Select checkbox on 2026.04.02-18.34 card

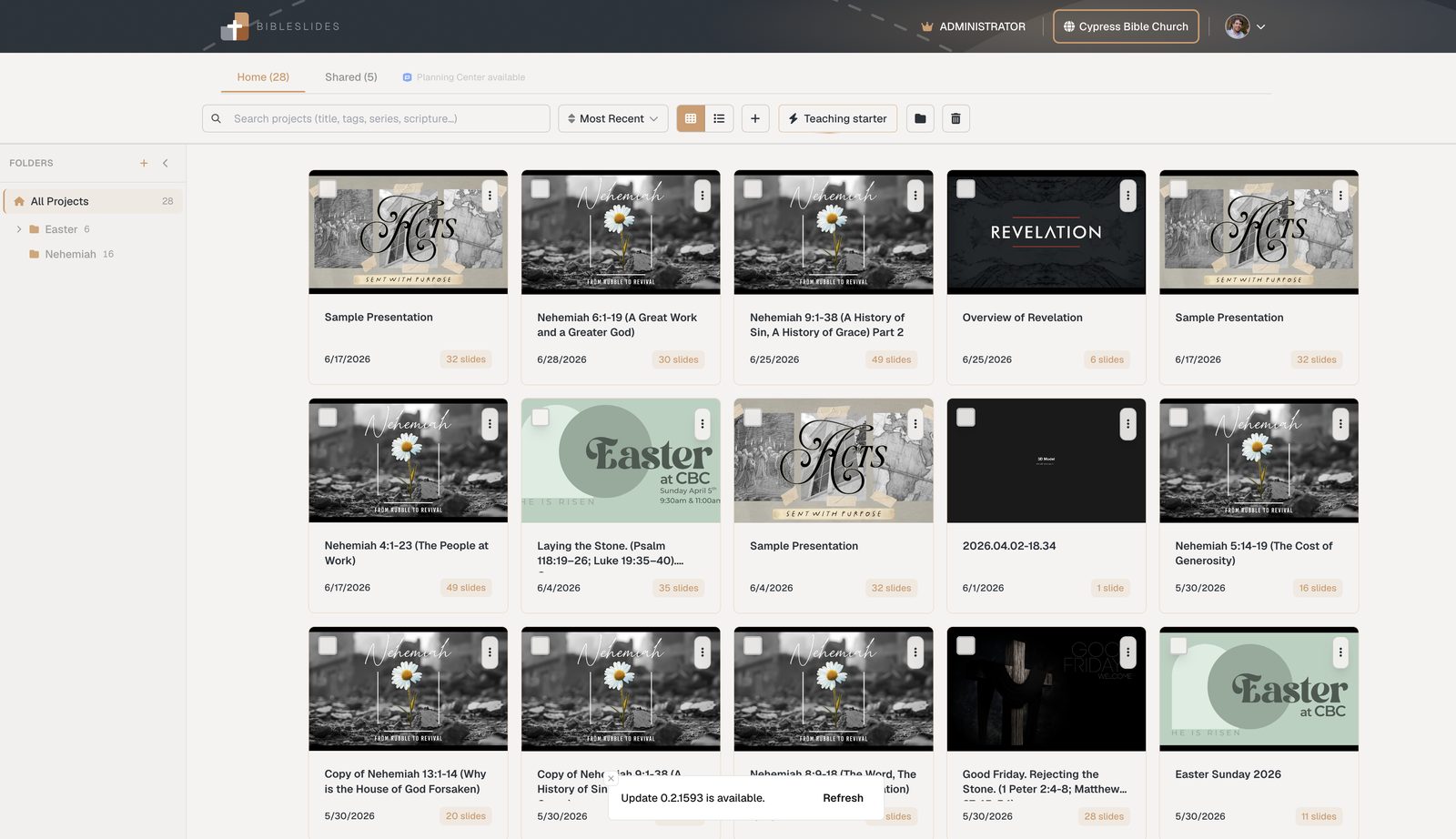[966, 417]
